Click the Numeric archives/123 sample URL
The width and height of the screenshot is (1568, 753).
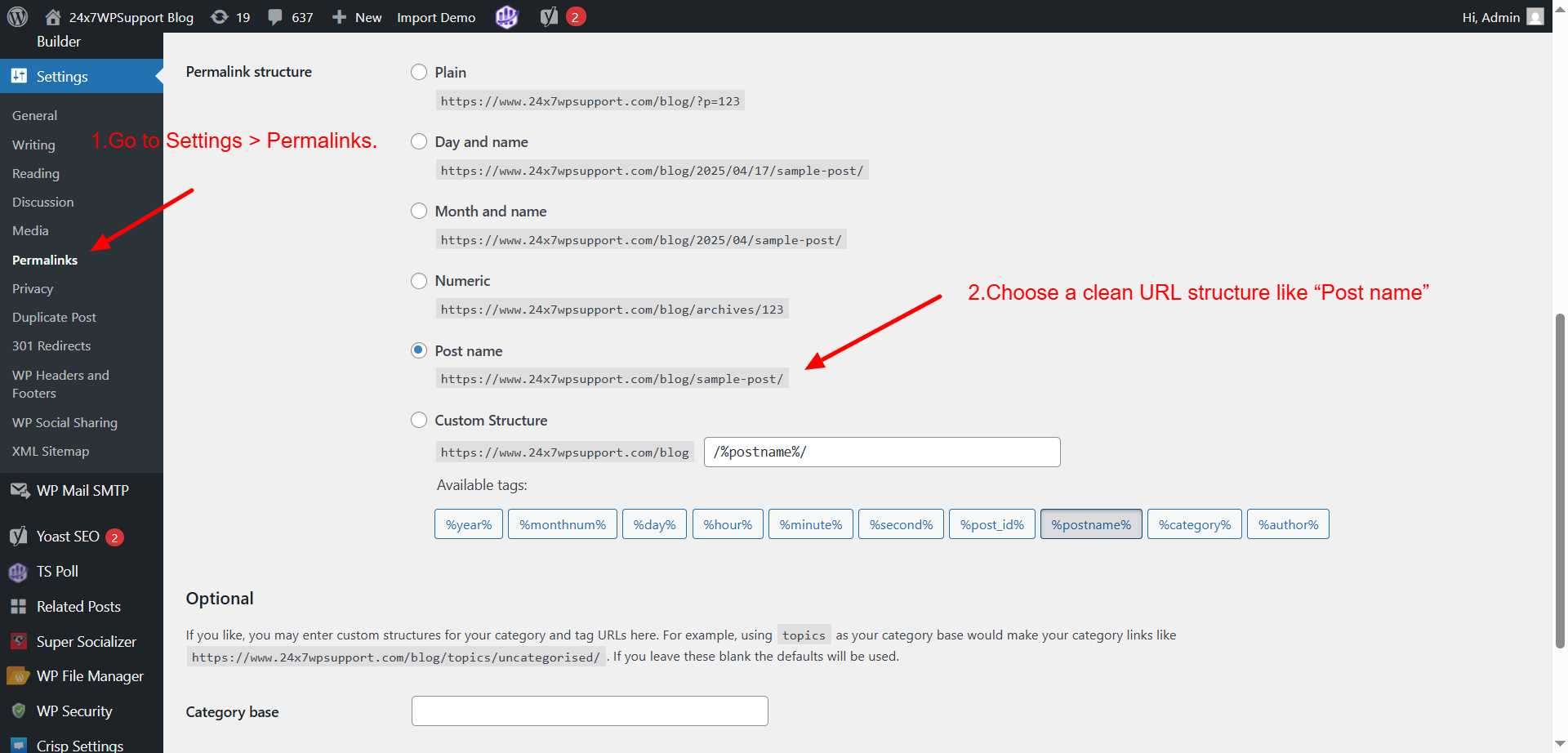pyautogui.click(x=612, y=310)
